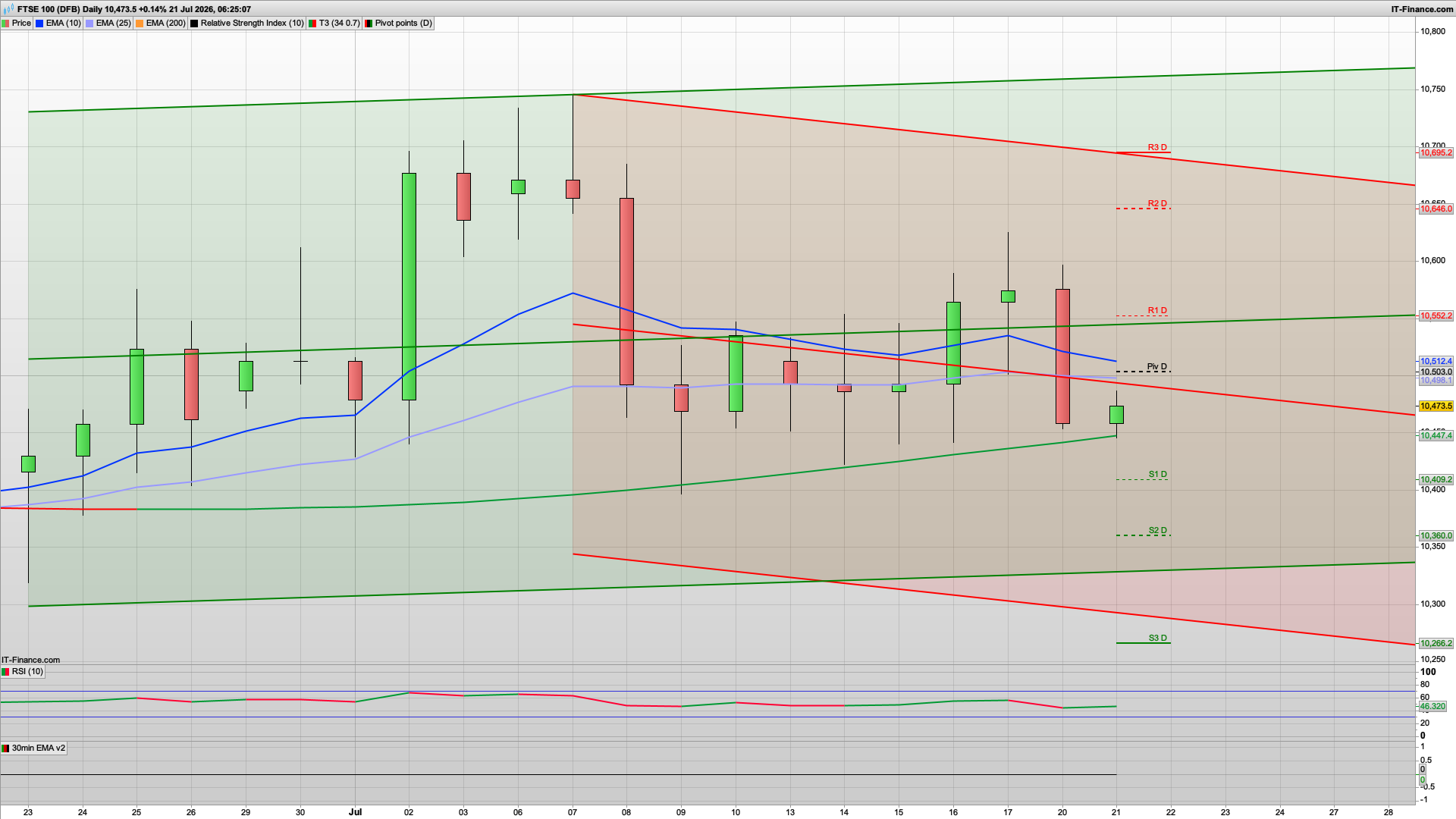Click the 10,646.0 price axis tag
The width and height of the screenshot is (1456, 819).
[x=1436, y=209]
